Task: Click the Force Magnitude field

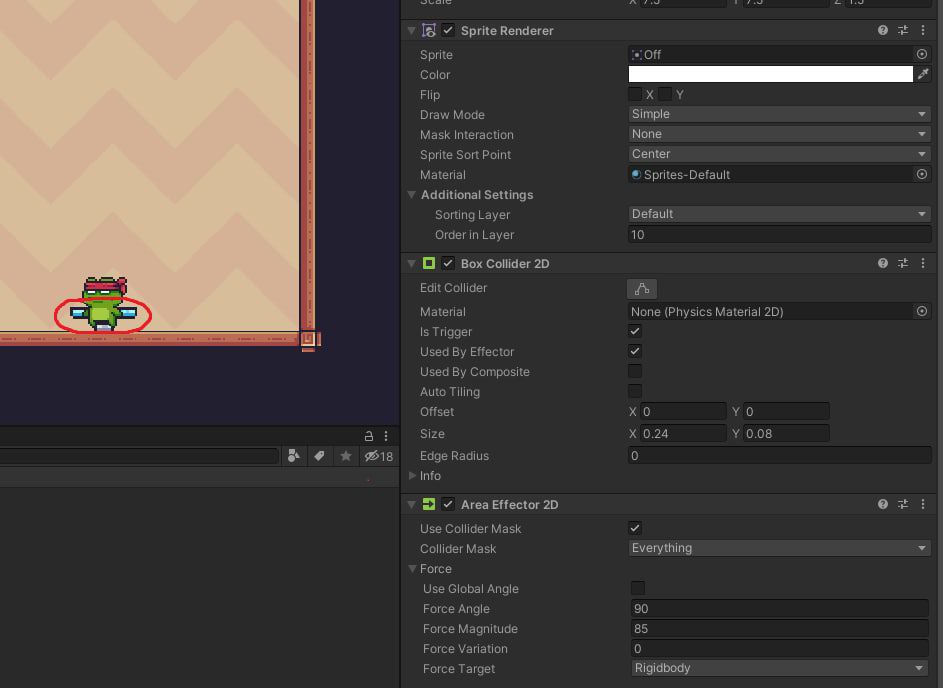Action: click(779, 628)
